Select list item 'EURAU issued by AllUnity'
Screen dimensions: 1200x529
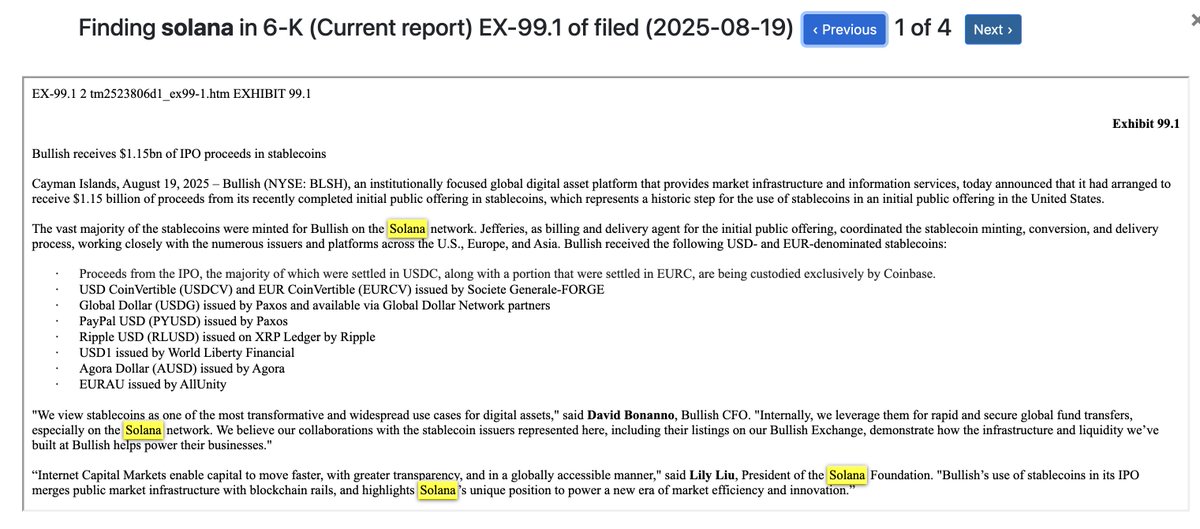153,384
